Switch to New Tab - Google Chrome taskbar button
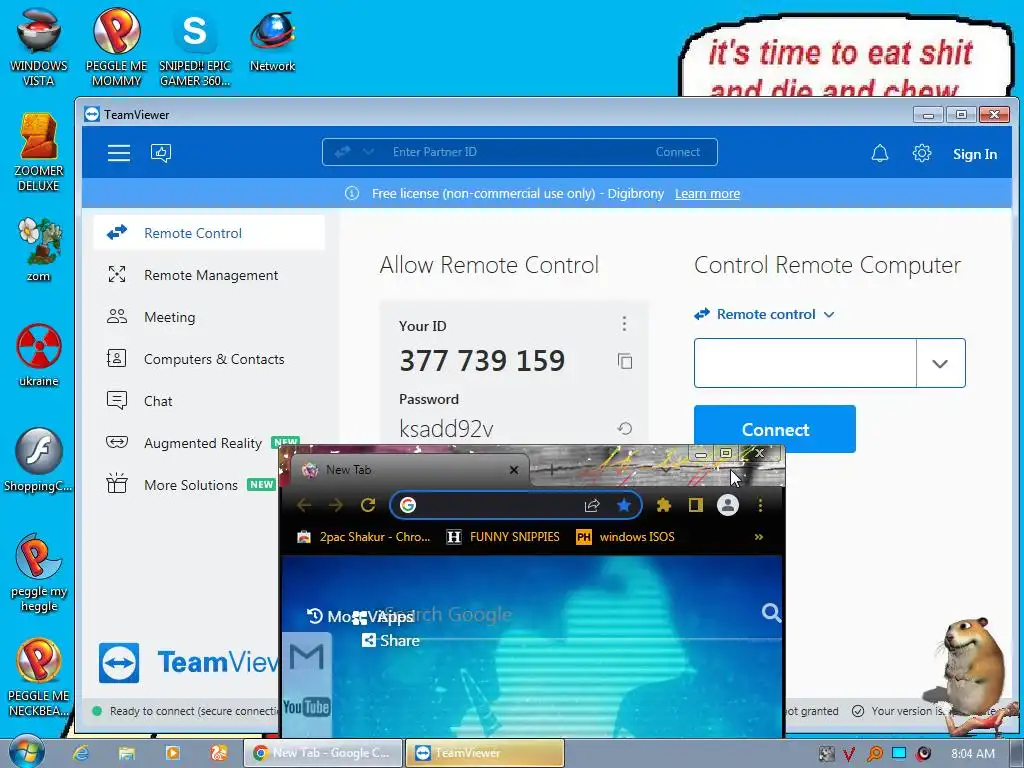 (323, 753)
